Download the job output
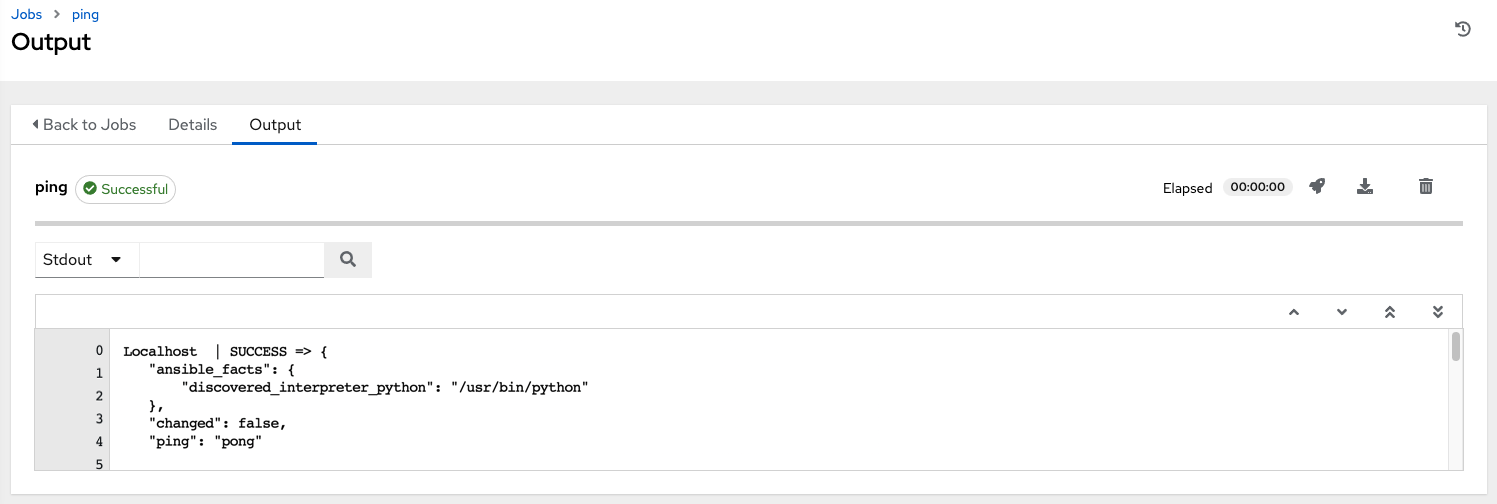This screenshot has width=1497, height=504. coord(1365,186)
